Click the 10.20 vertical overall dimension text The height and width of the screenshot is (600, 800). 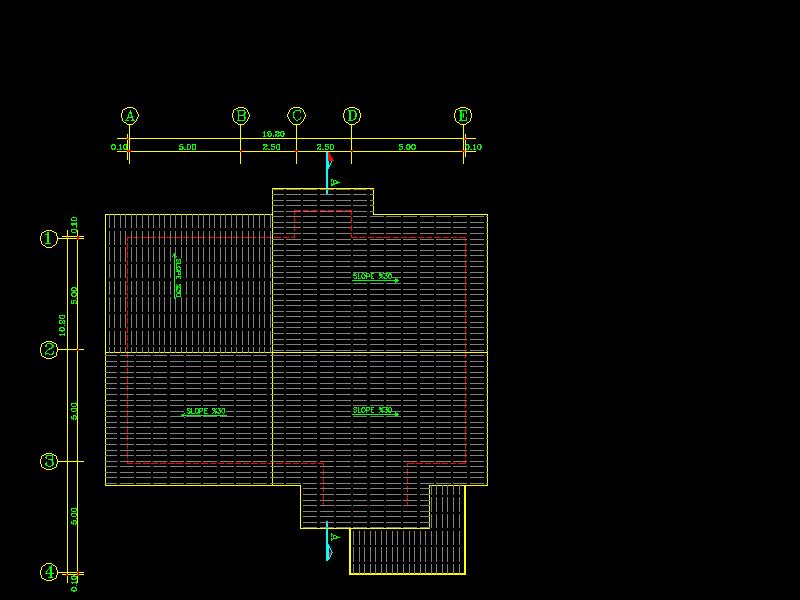[x=62, y=325]
